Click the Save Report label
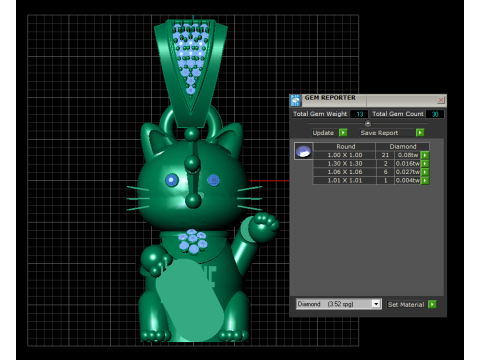This screenshot has height=360, width=480. tap(379, 133)
